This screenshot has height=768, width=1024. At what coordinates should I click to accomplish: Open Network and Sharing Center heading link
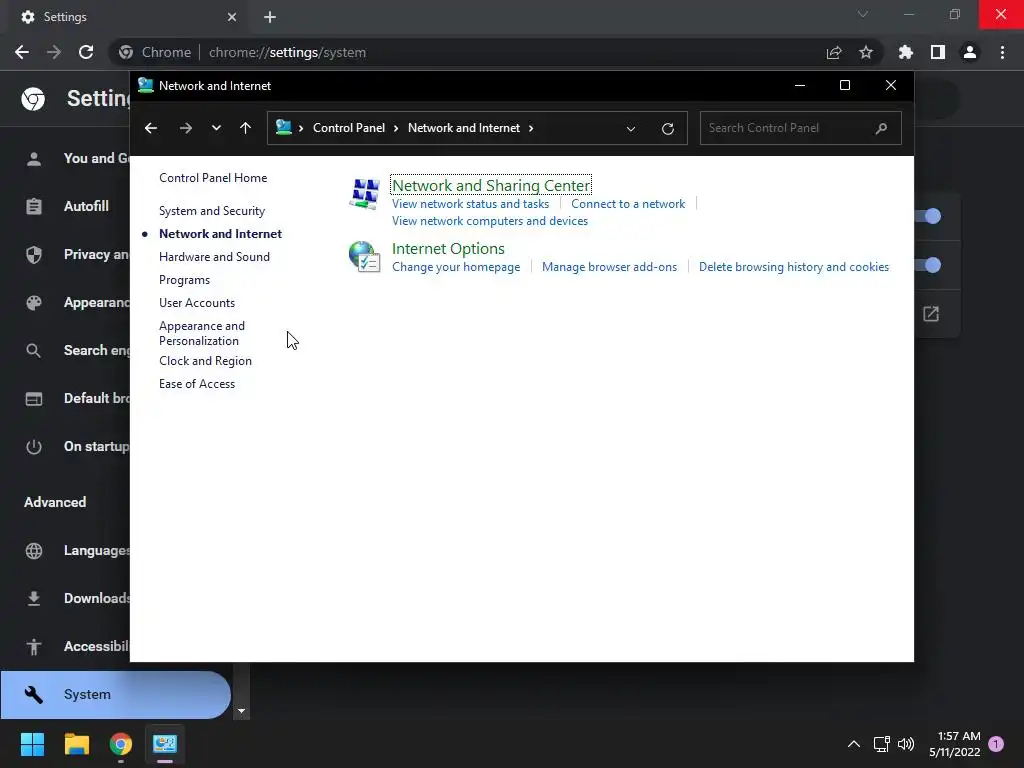point(491,185)
